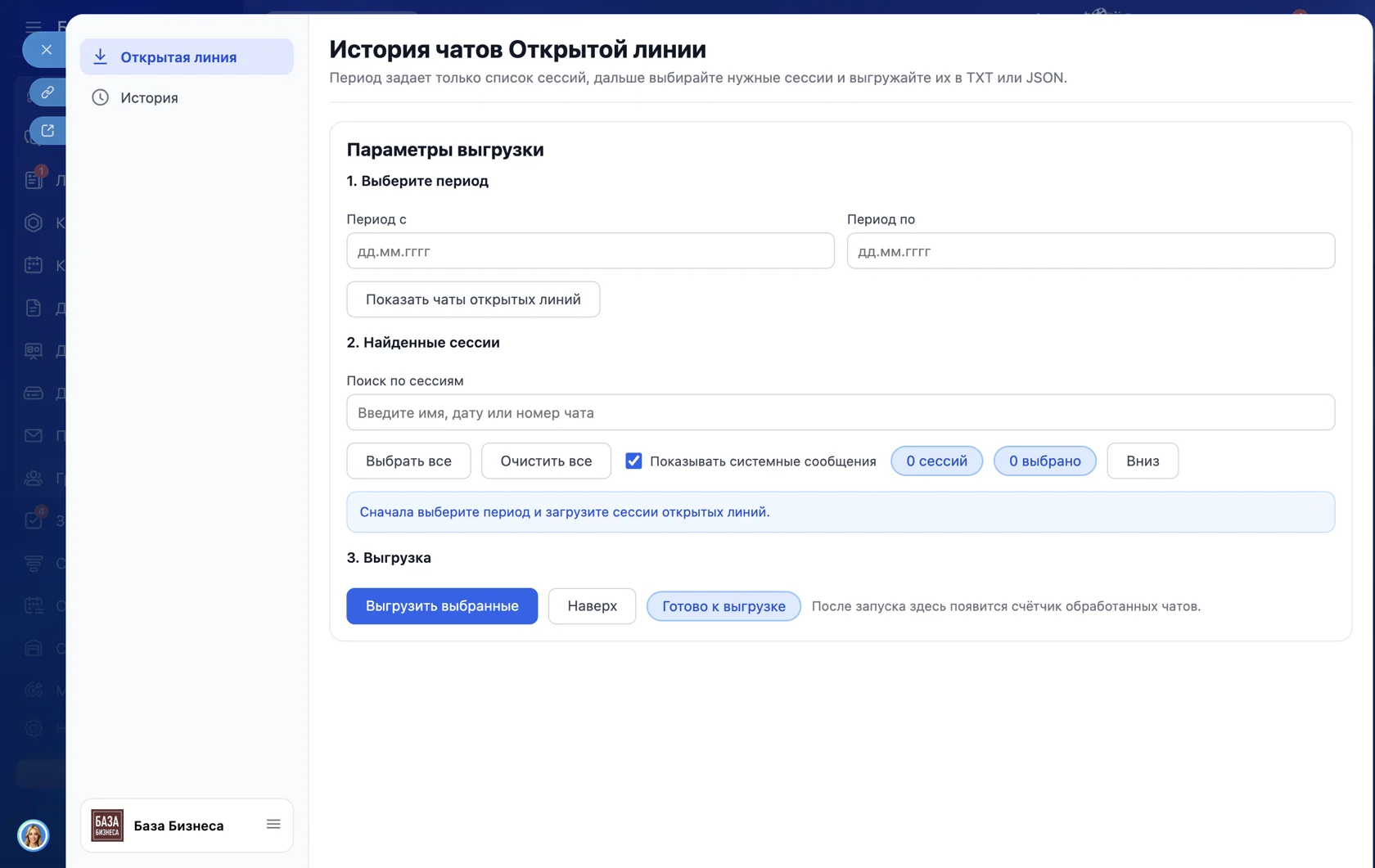Click the 0 выбрано badge

pos(1044,461)
